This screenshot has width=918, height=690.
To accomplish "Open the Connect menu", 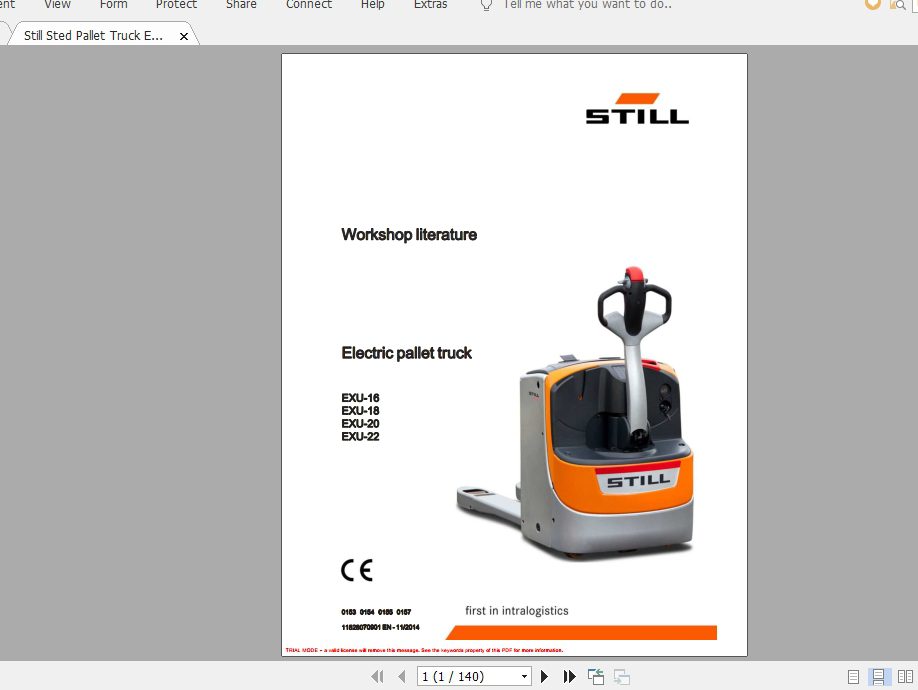I will click(308, 5).
